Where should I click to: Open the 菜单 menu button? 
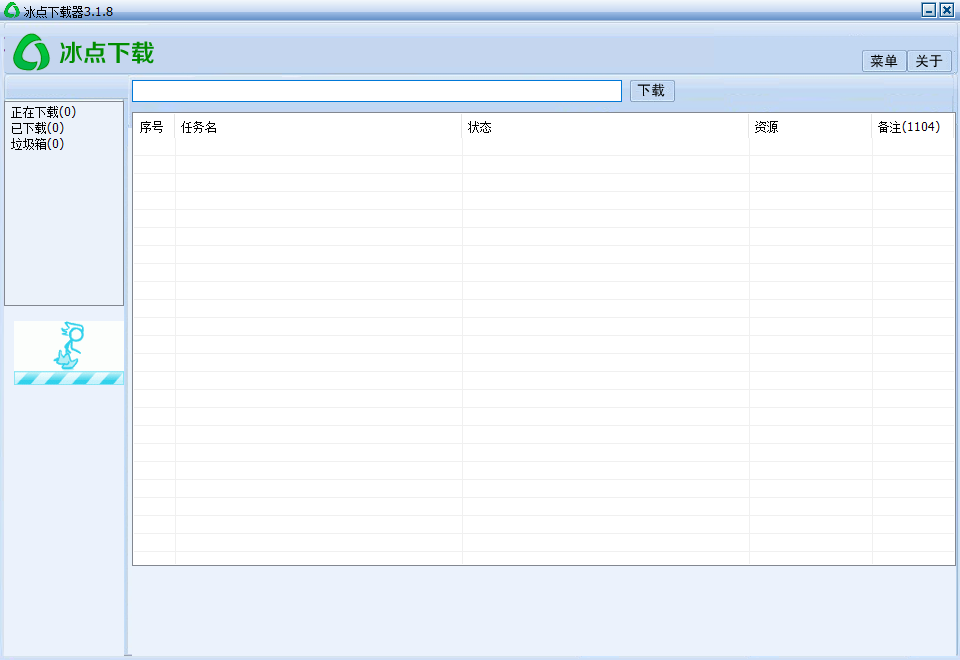[883, 61]
